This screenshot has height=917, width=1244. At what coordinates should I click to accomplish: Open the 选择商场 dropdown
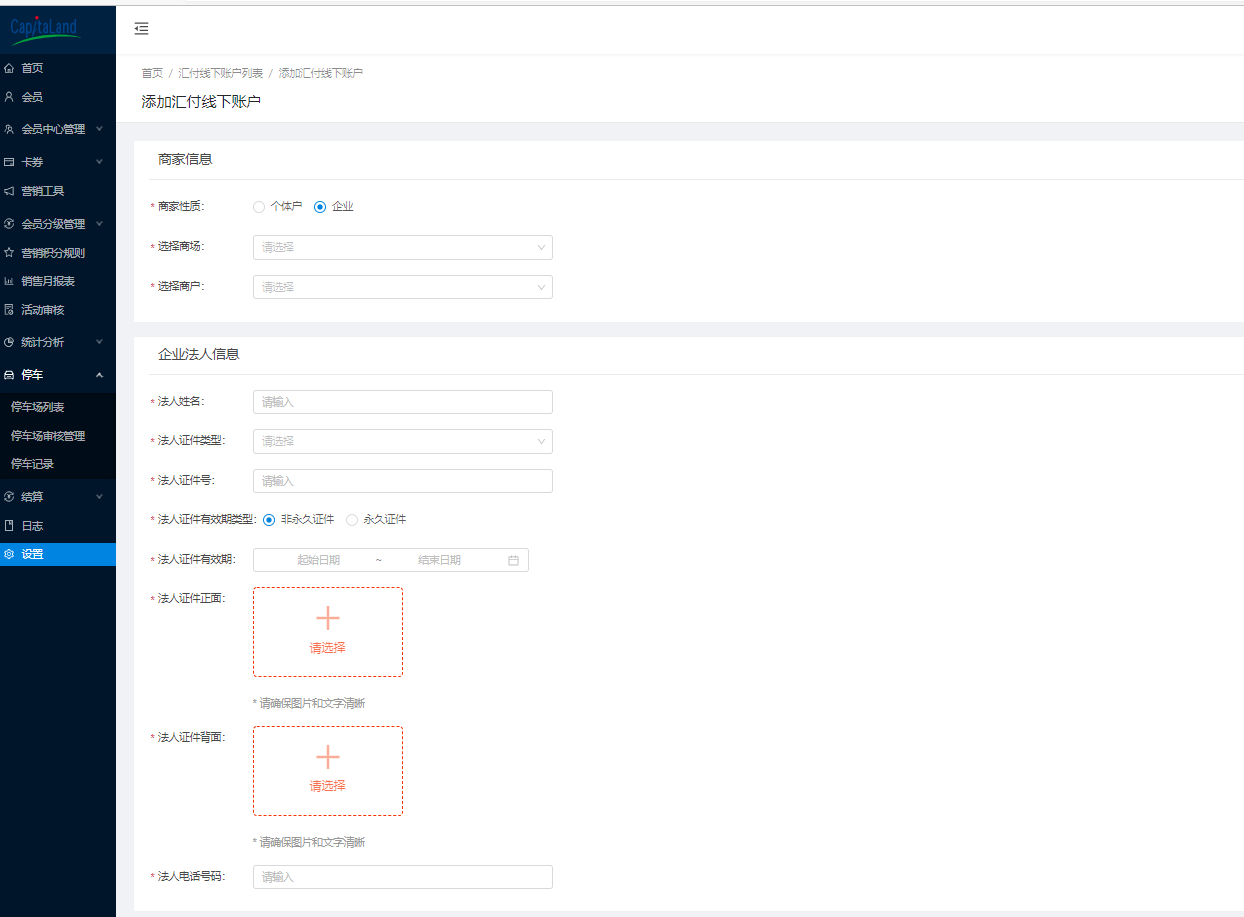pyautogui.click(x=403, y=247)
